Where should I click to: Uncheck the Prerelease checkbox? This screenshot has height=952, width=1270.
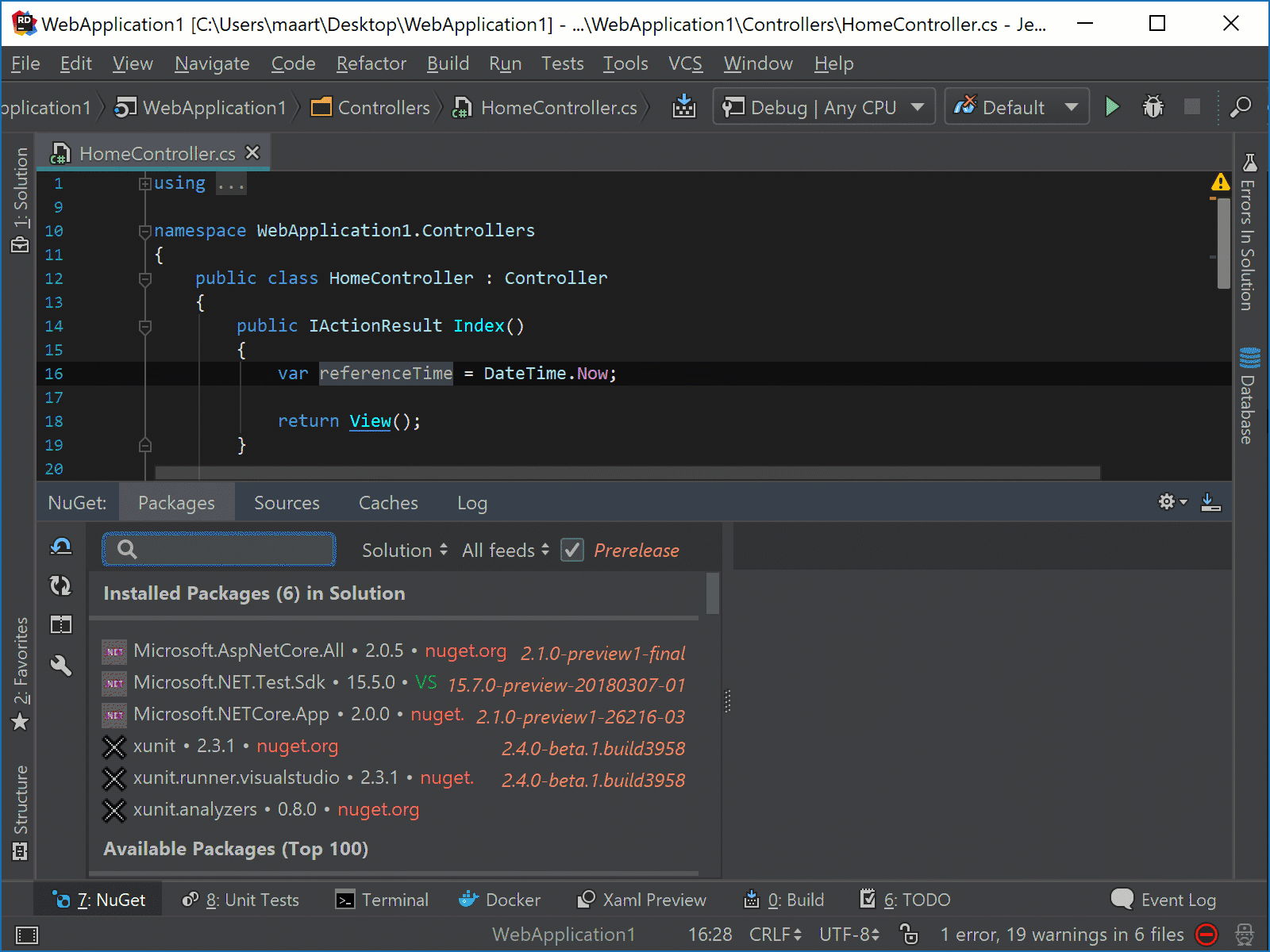(572, 550)
